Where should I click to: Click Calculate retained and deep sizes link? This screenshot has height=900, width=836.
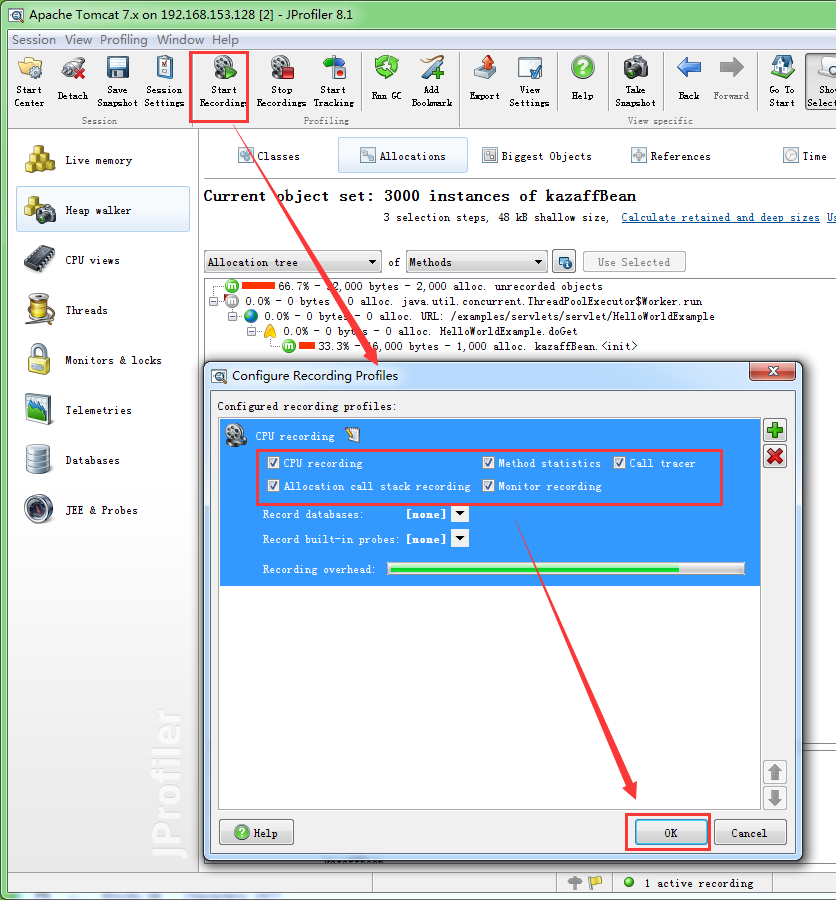coord(720,217)
